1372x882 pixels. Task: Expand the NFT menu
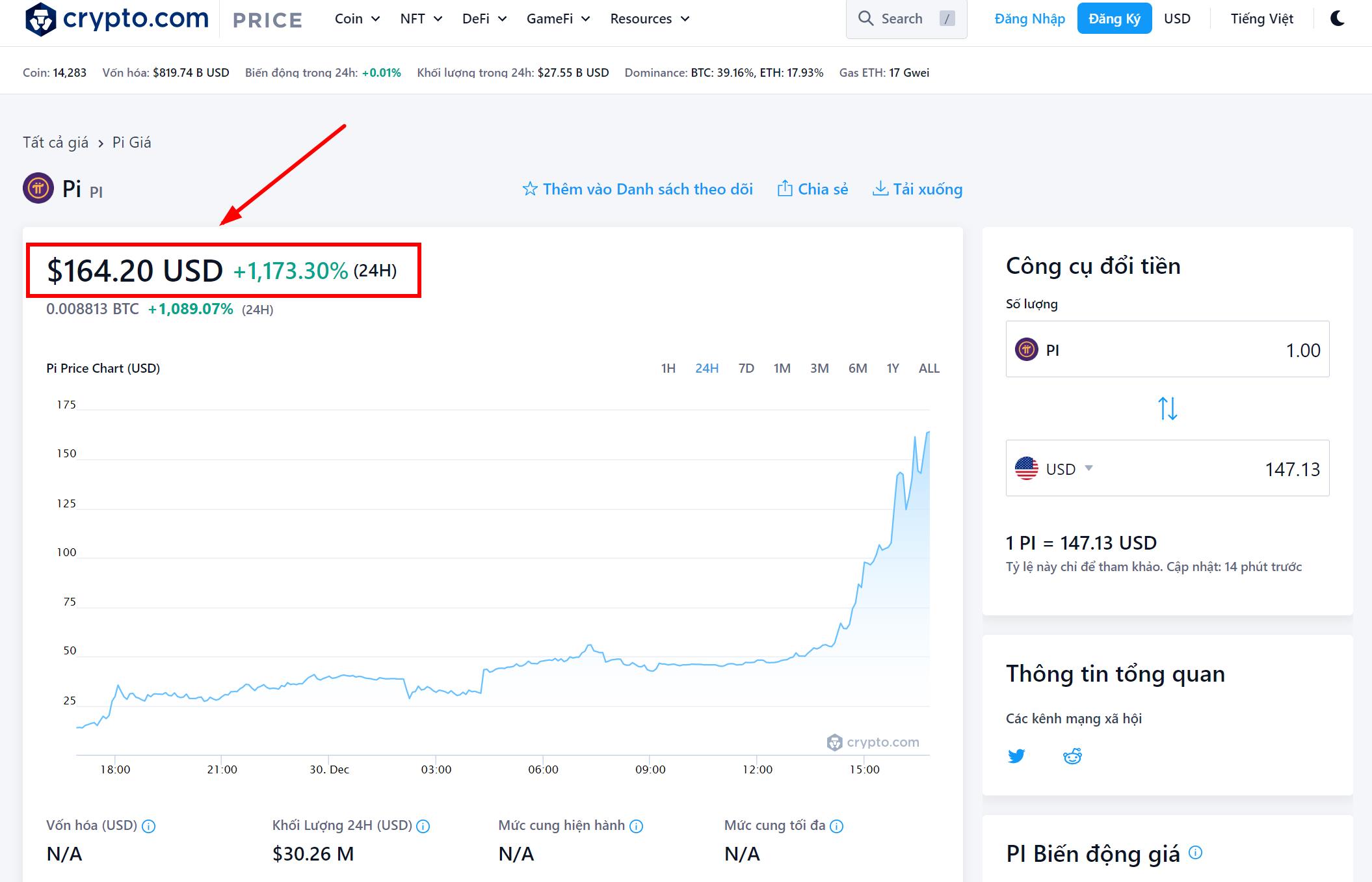pyautogui.click(x=421, y=19)
